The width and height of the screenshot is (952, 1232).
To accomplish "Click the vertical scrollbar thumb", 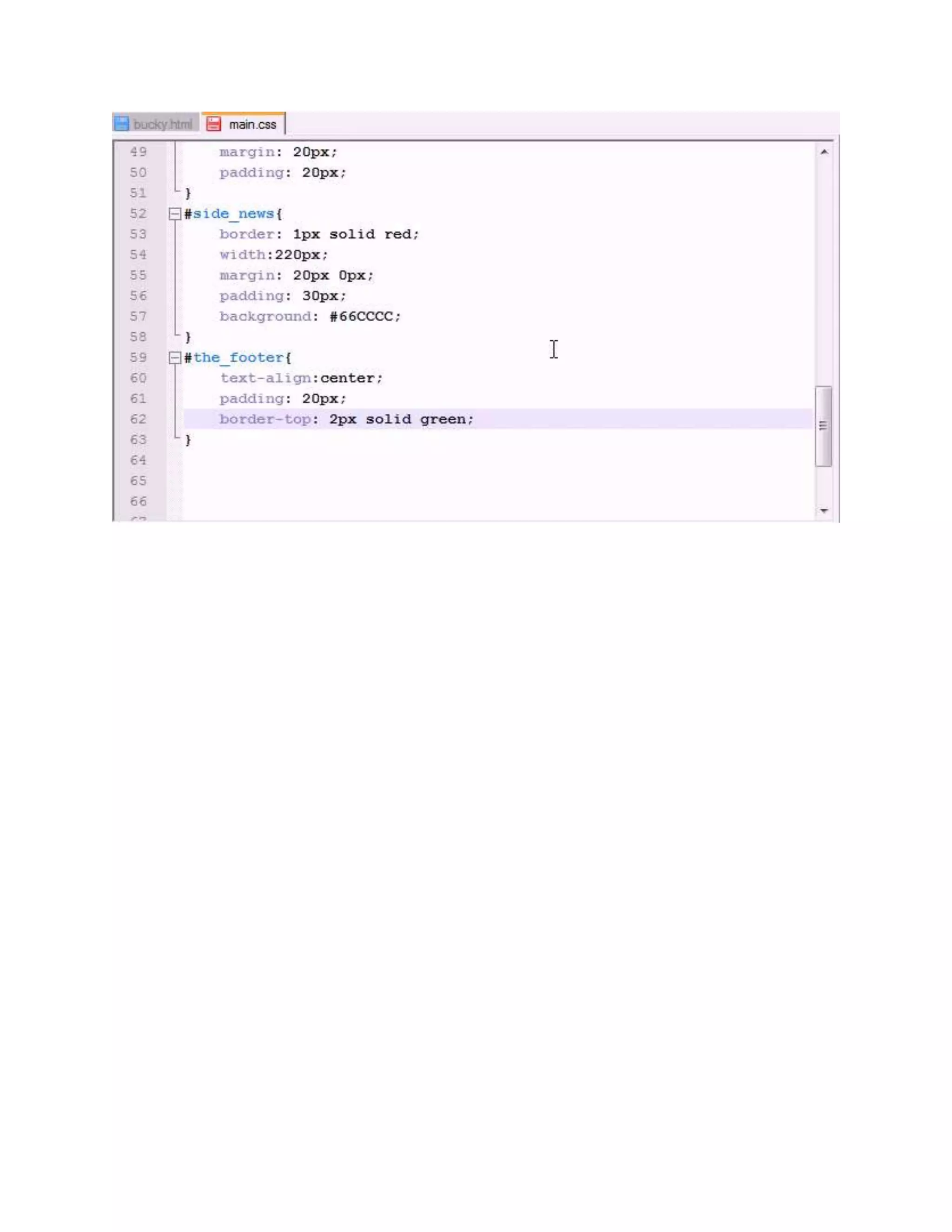I will (824, 426).
